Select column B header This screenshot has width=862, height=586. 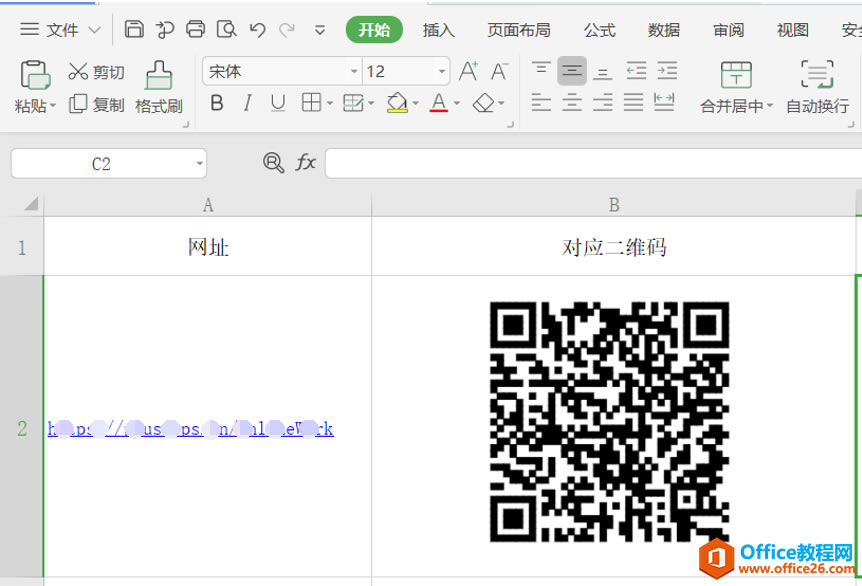coord(614,204)
